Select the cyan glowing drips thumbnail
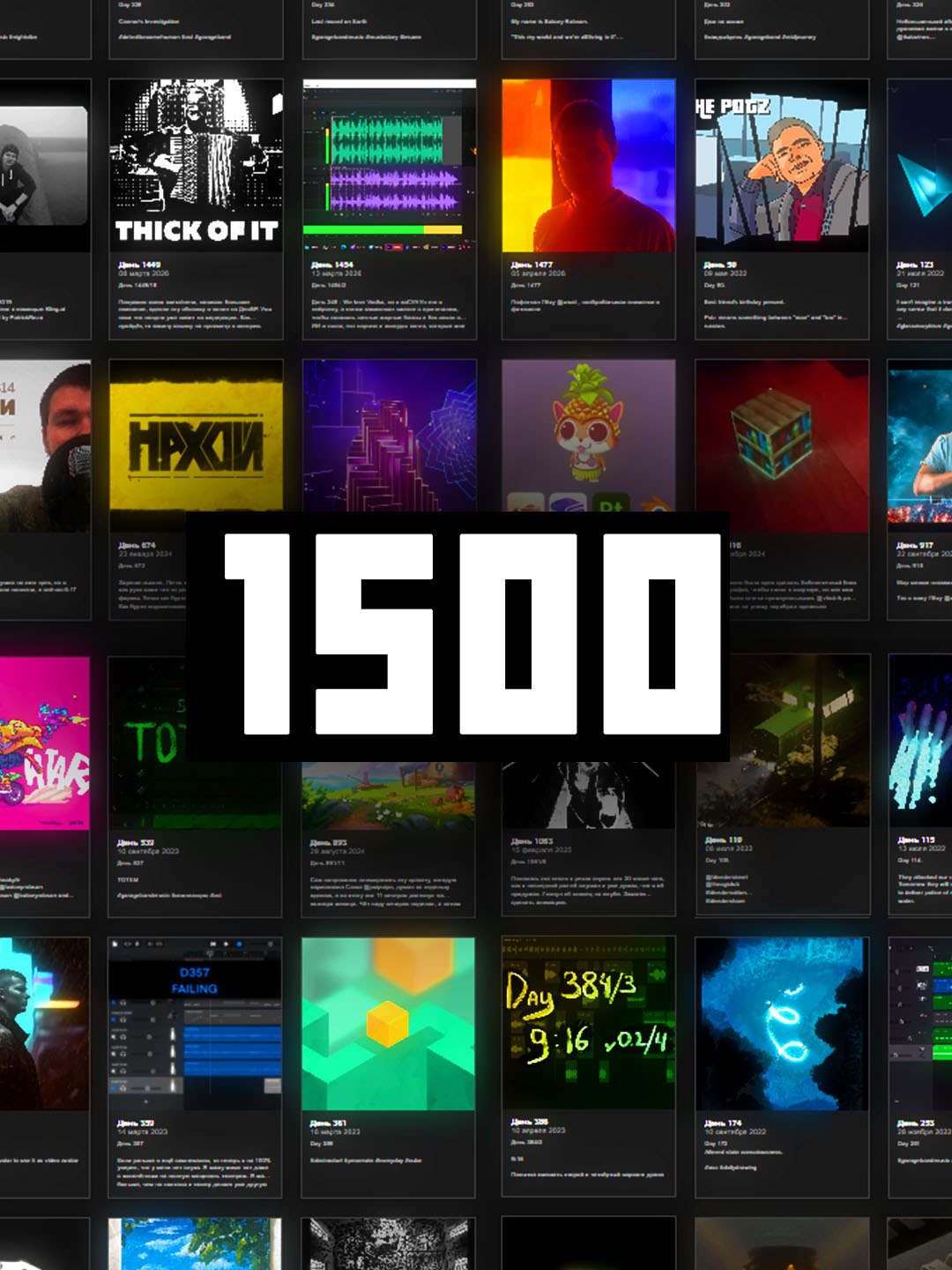The height and width of the screenshot is (1270, 952). tap(920, 741)
